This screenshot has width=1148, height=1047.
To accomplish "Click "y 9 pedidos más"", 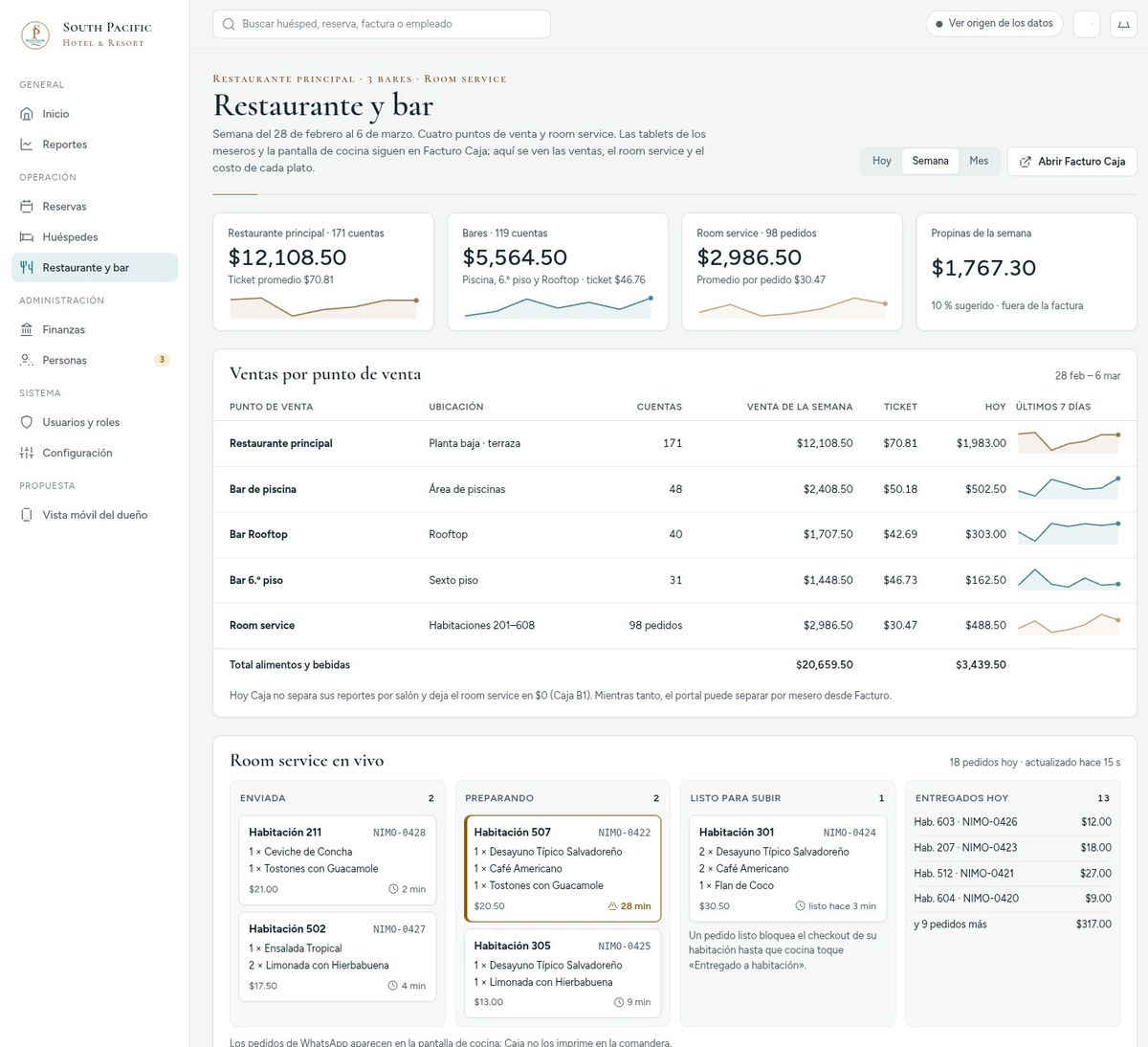I will pos(950,924).
